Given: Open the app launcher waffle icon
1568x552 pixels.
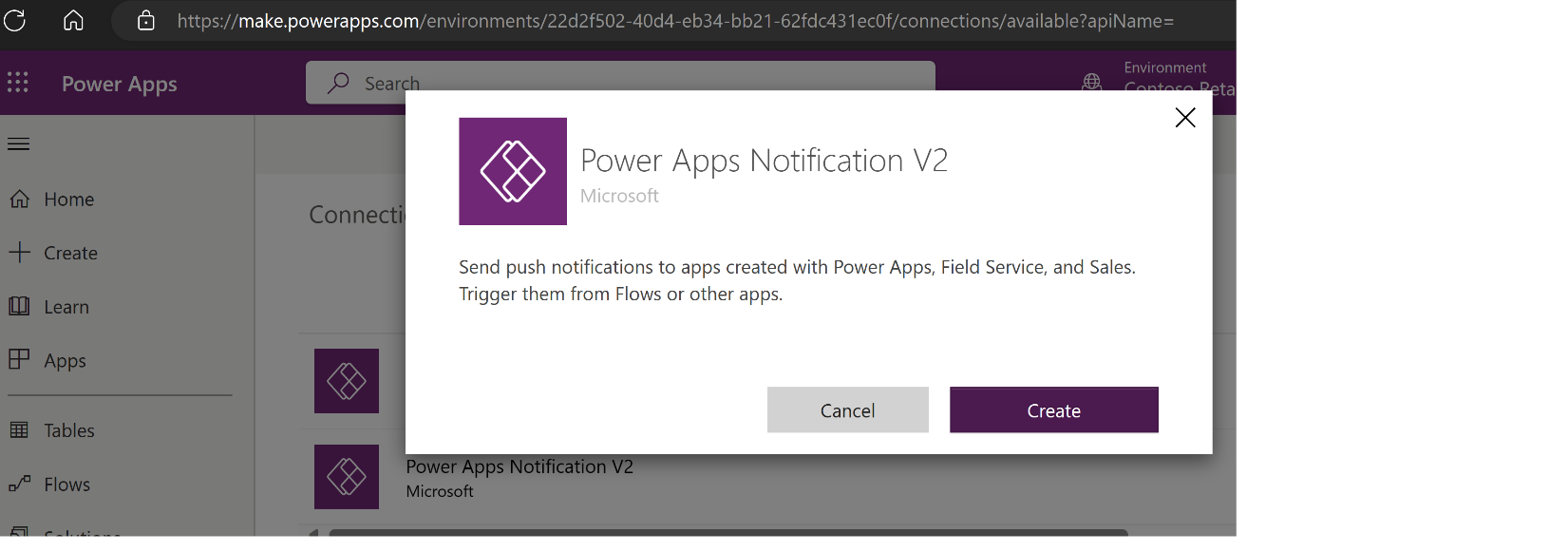Looking at the screenshot, I should (x=18, y=83).
